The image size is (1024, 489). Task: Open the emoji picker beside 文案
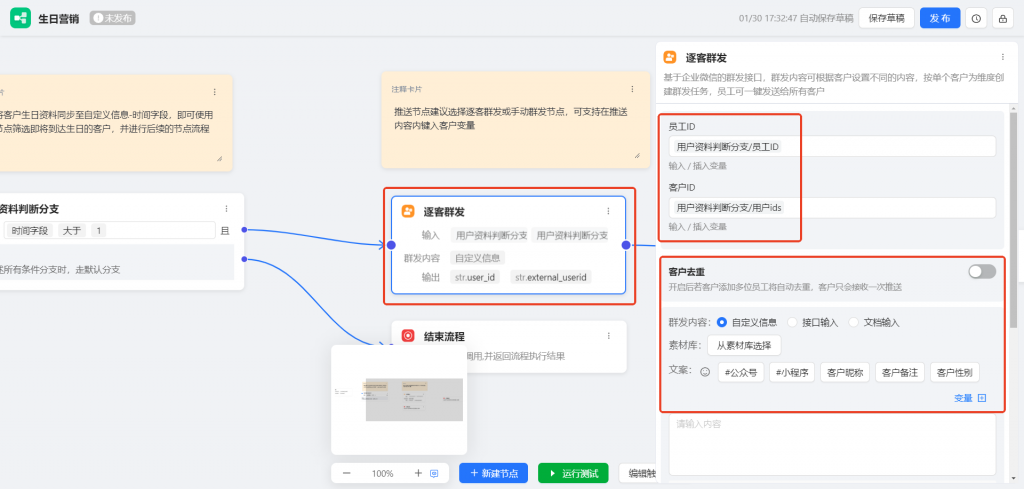[x=705, y=372]
